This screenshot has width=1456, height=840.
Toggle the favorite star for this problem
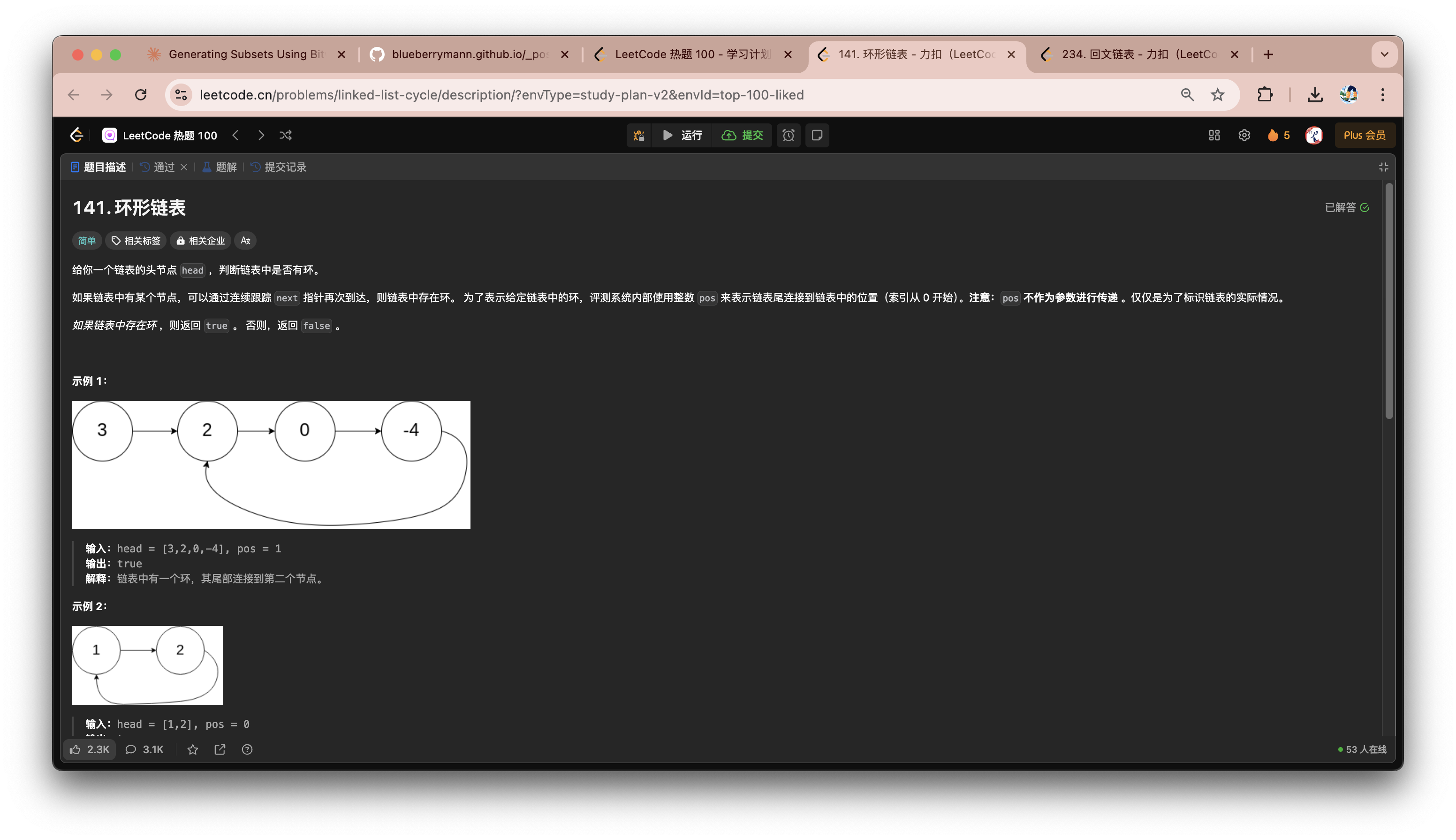click(x=193, y=749)
